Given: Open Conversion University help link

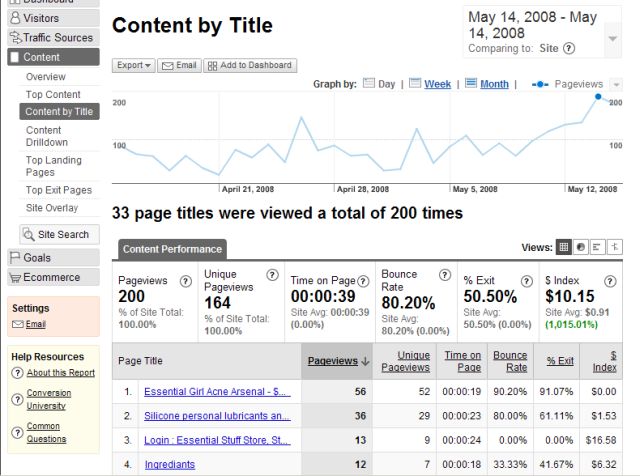Looking at the screenshot, I should click(49, 399).
